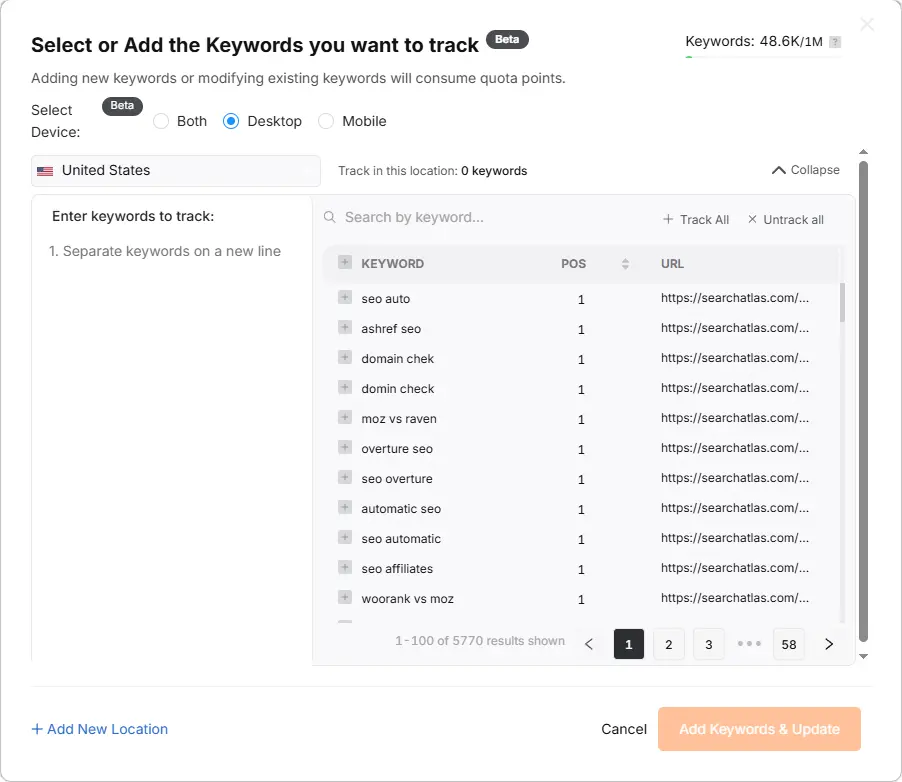Click the Add New Location link
The image size is (902, 782).
[99, 729]
